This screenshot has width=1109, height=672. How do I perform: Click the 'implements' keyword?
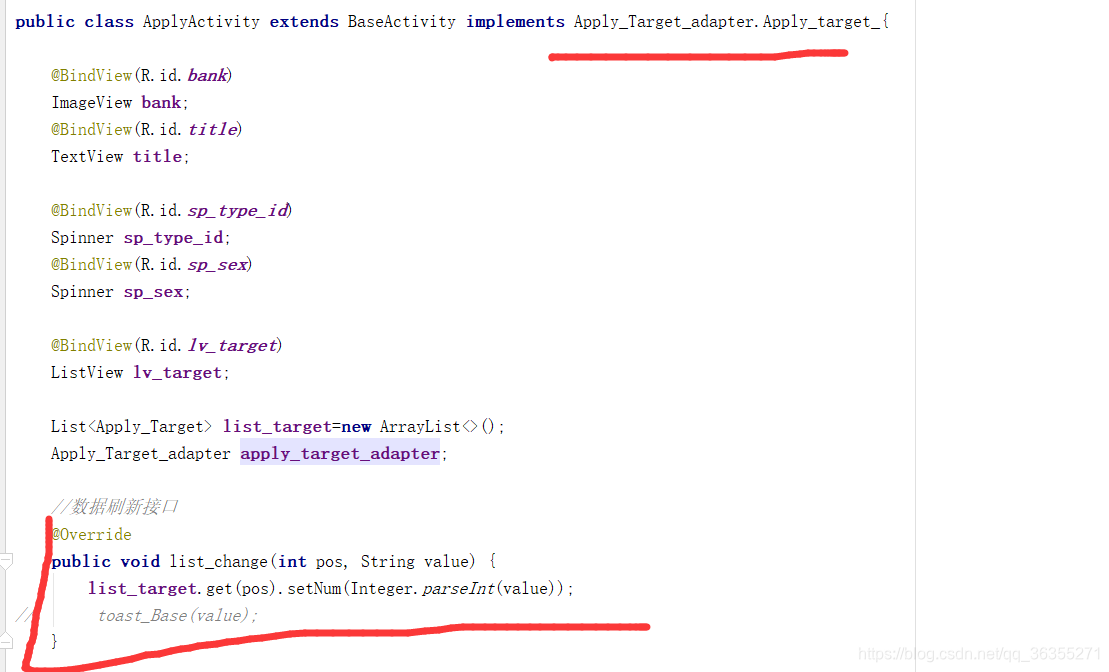coord(515,22)
